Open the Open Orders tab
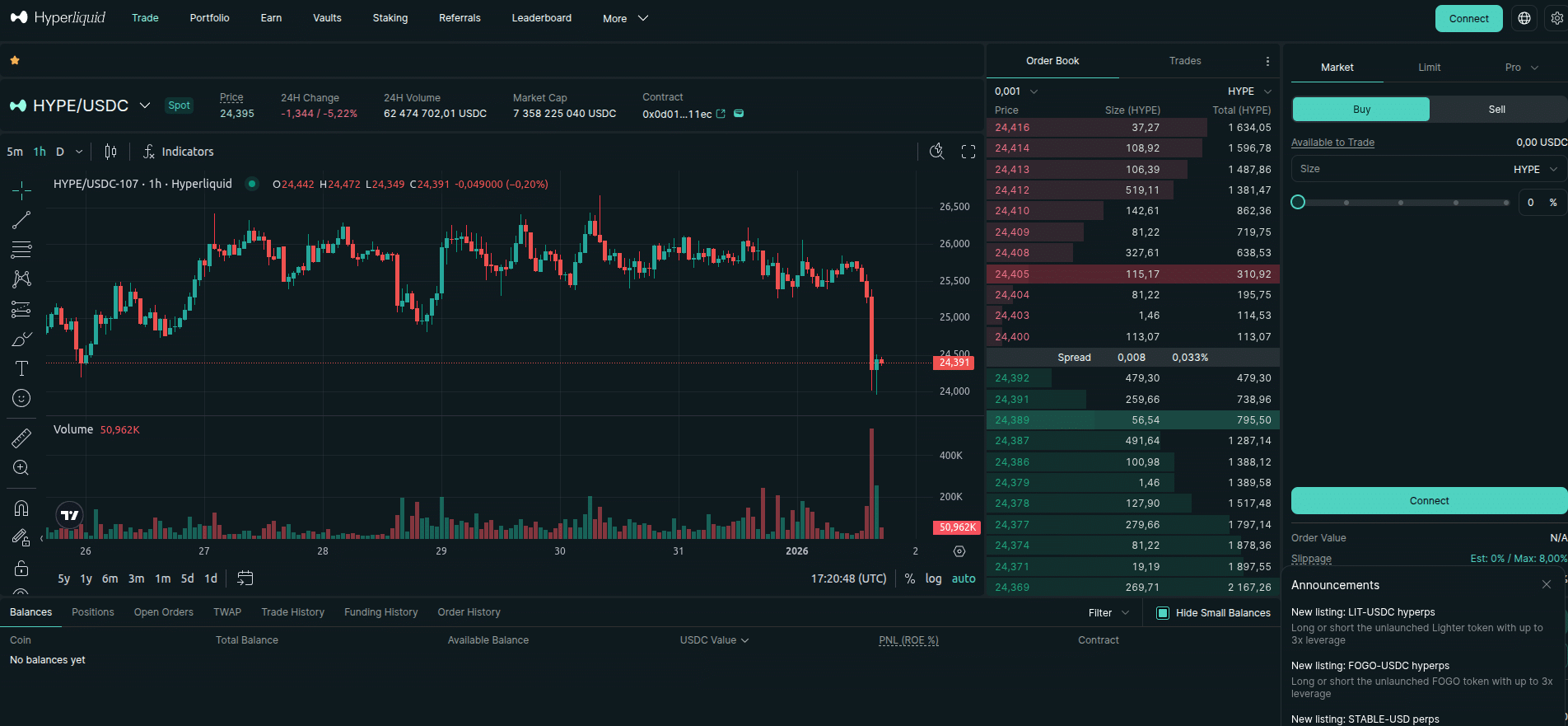1568x726 pixels. click(163, 612)
